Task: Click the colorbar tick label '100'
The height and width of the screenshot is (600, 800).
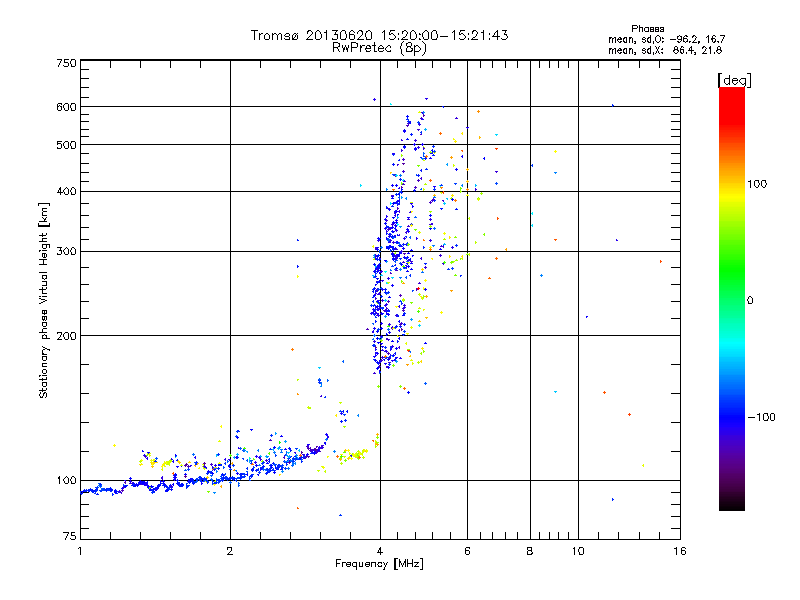Action: pyautogui.click(x=757, y=184)
